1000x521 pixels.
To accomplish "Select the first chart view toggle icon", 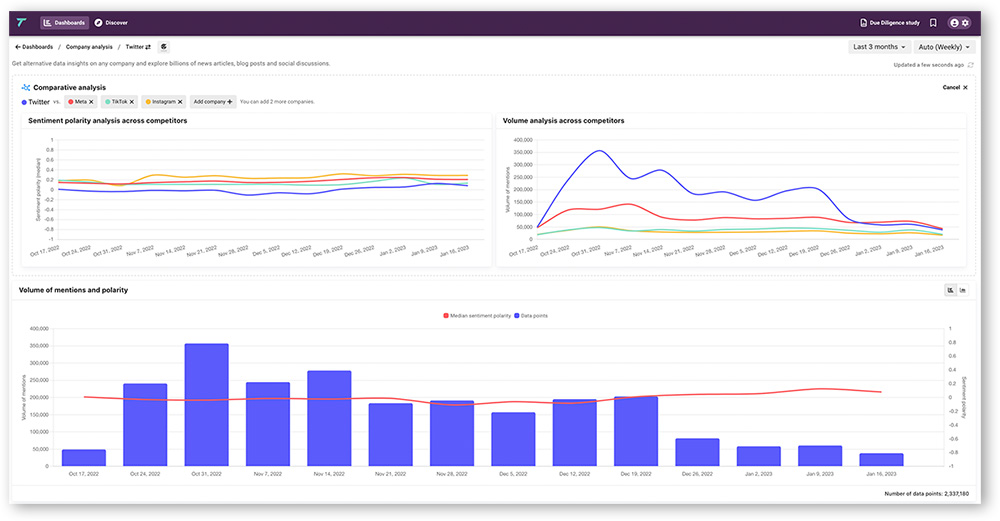I will [x=950, y=290].
